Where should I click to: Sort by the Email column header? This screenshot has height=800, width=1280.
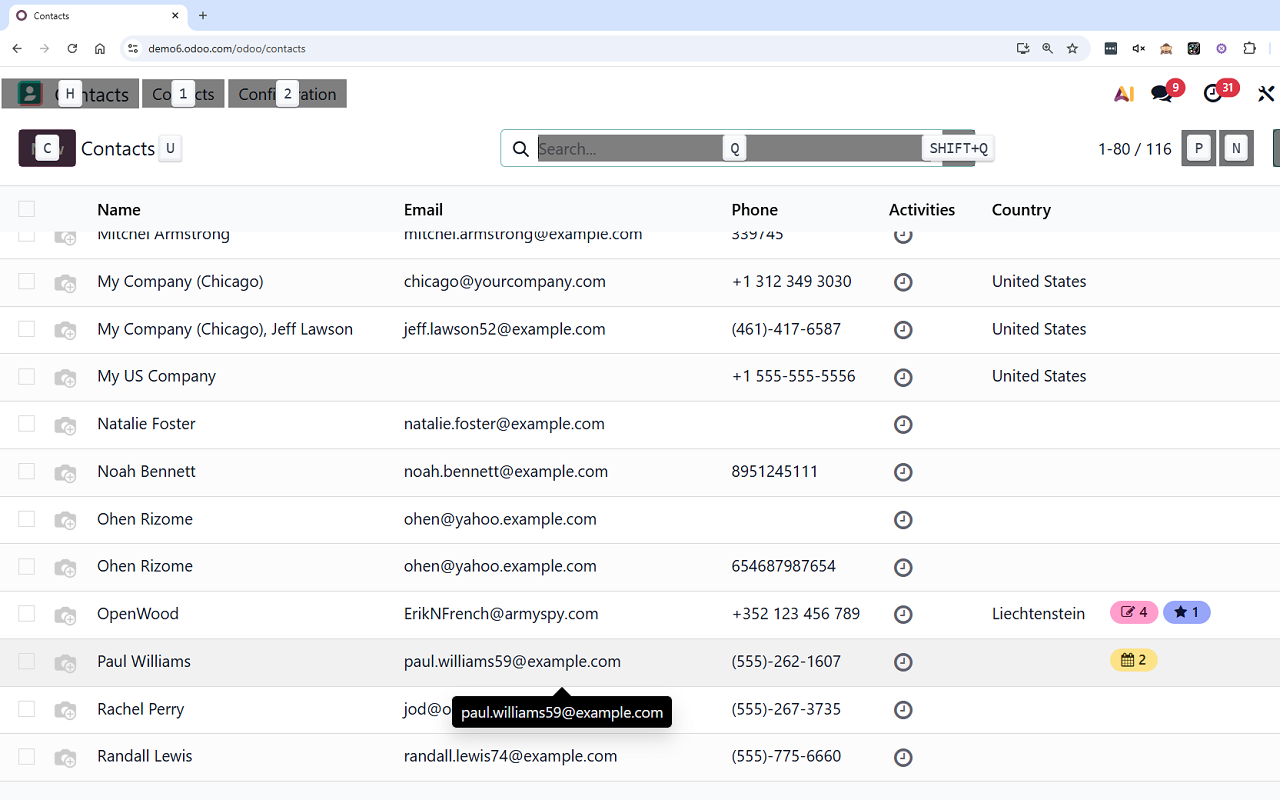[423, 210]
